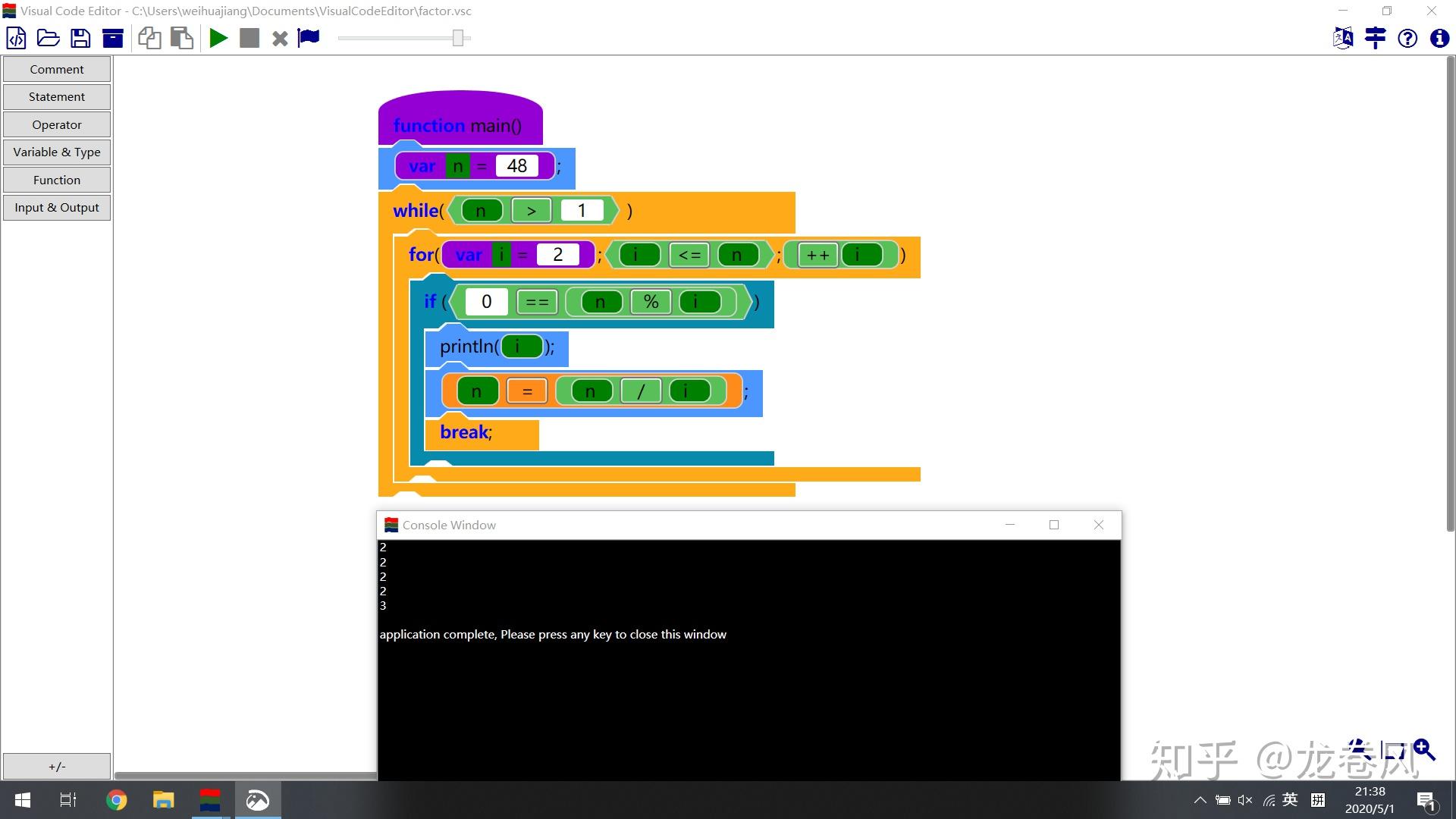Open Chrome from the Windows taskbar

(116, 800)
